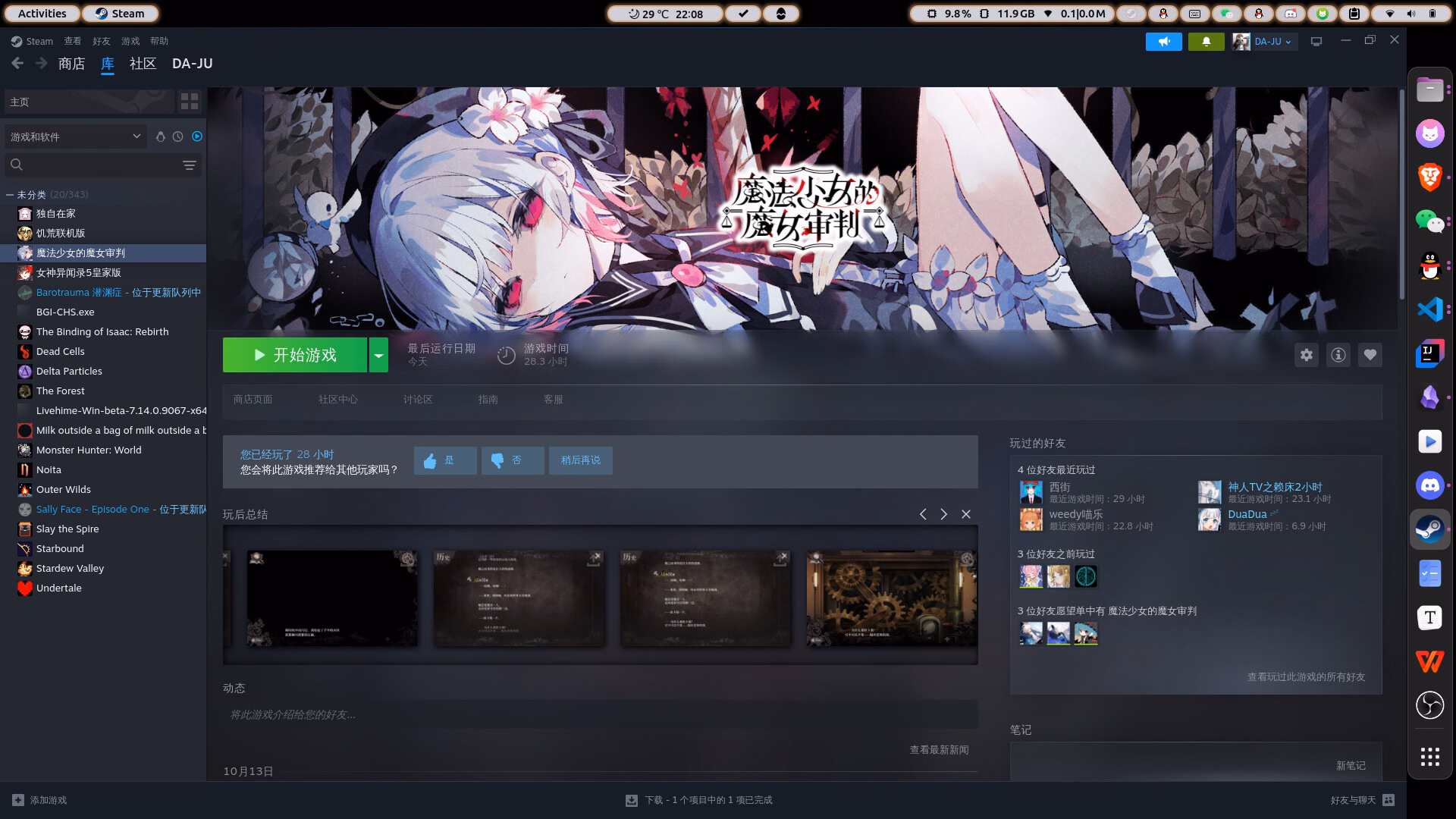Screen dimensions: 1456x819
Task: Enter Big Picture mode monitor icon
Action: pyautogui.click(x=1316, y=42)
